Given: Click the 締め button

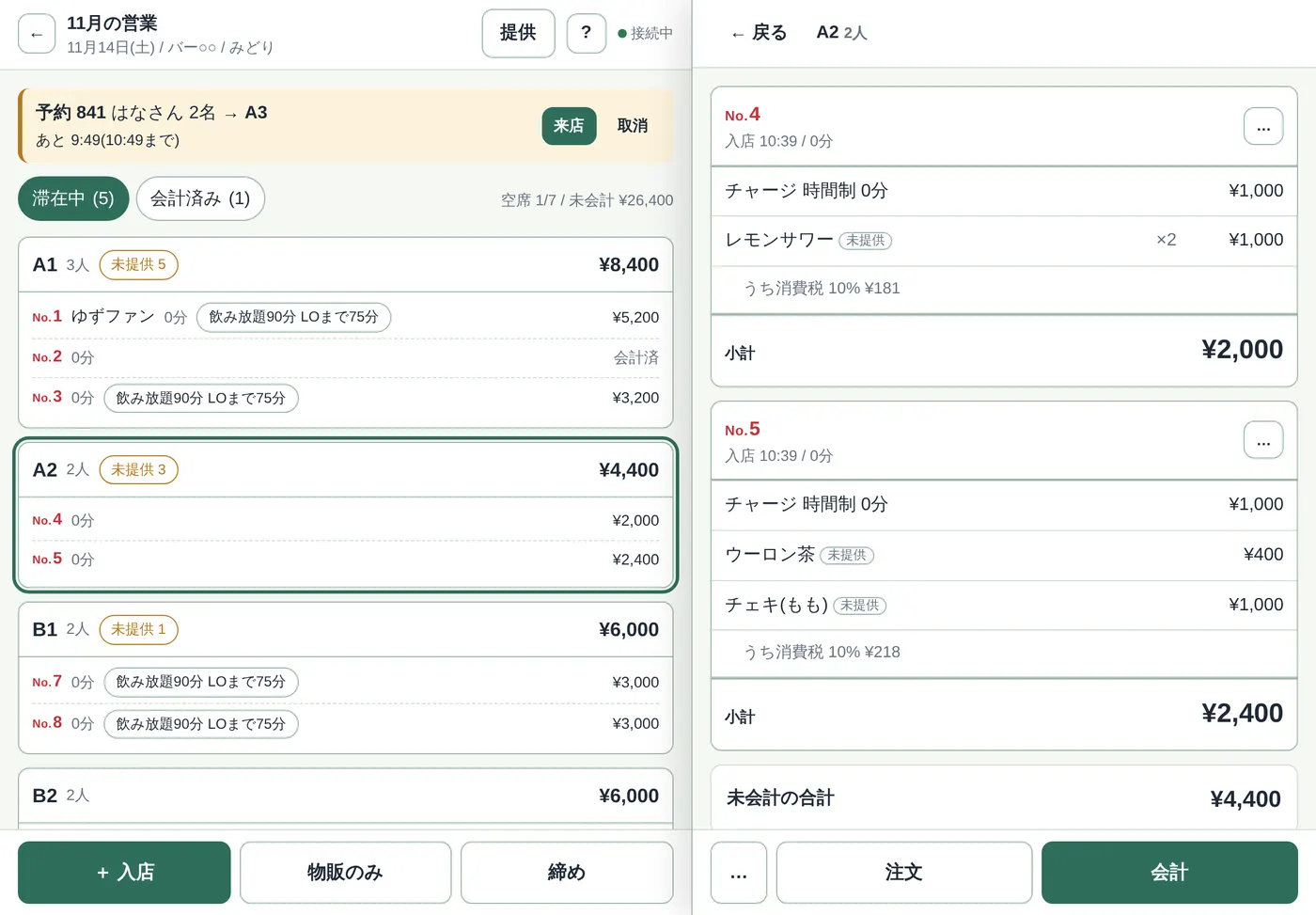Looking at the screenshot, I should click(567, 873).
